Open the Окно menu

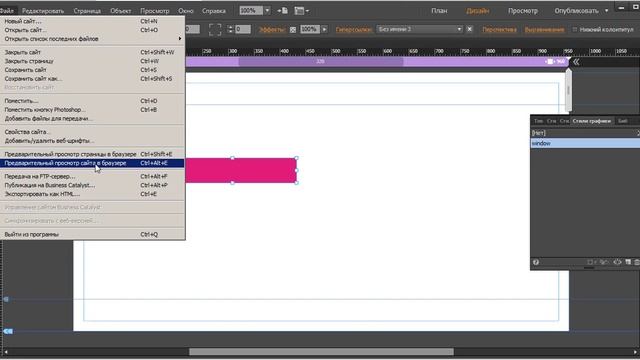pyautogui.click(x=185, y=11)
